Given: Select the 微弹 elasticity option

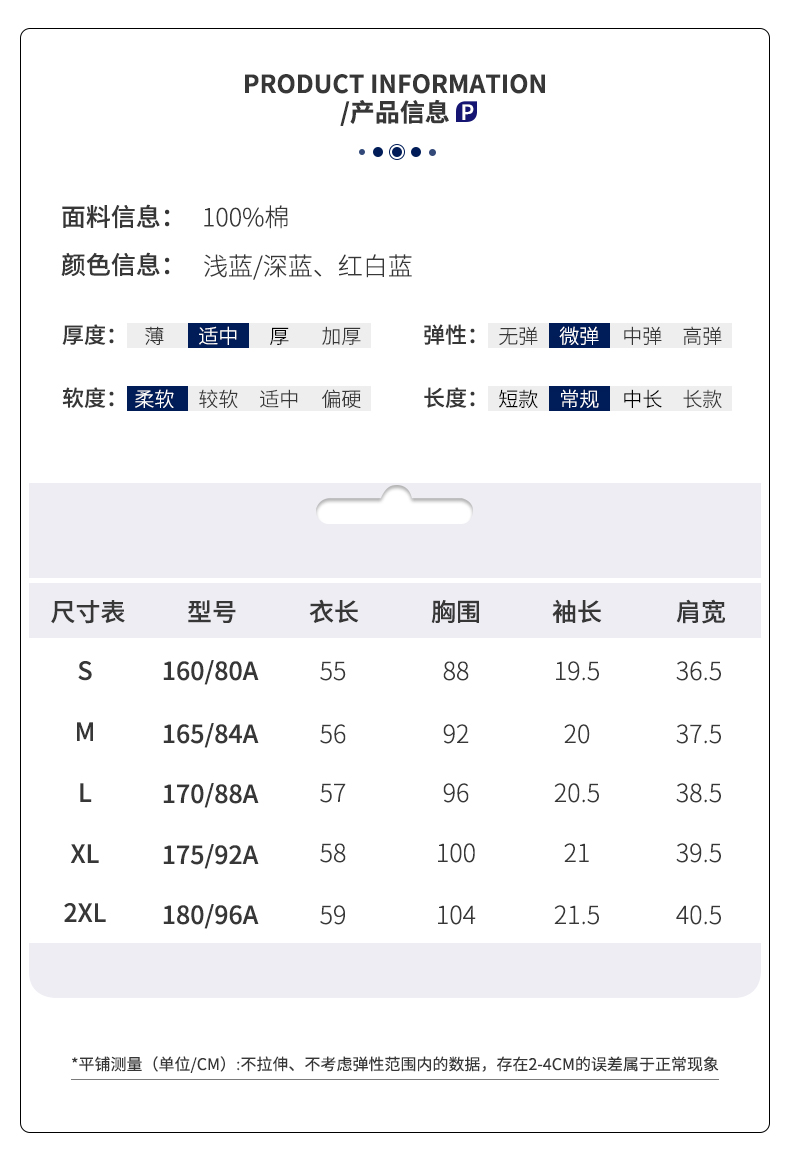Looking at the screenshot, I should point(579,336).
